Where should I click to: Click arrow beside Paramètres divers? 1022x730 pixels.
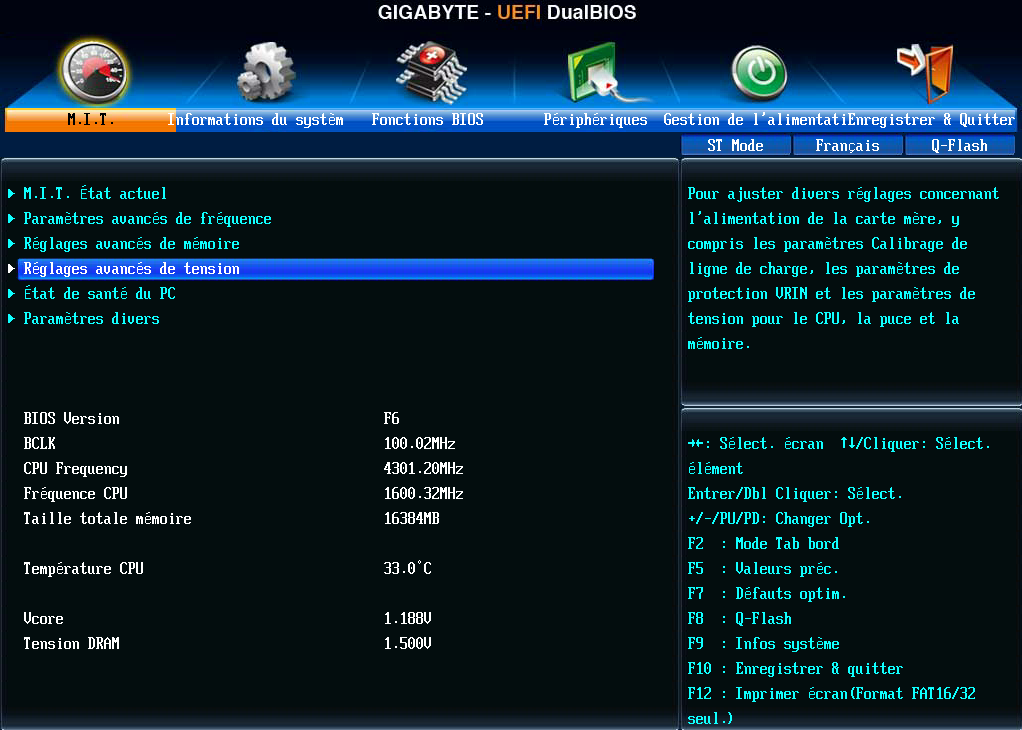[11, 319]
